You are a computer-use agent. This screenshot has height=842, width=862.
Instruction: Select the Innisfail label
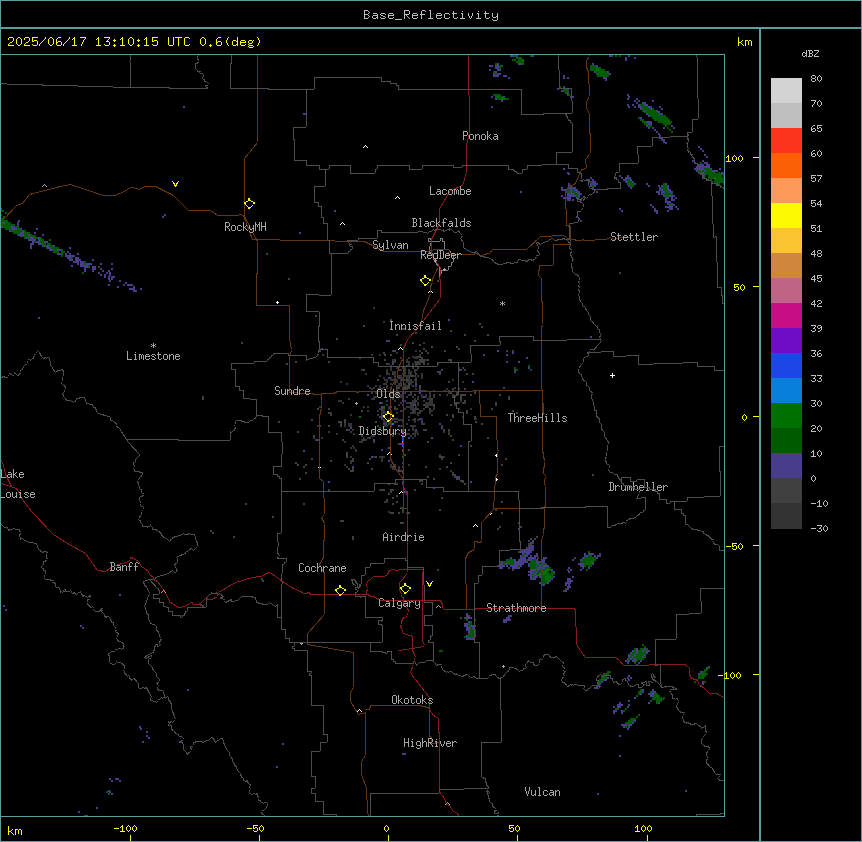pos(415,326)
